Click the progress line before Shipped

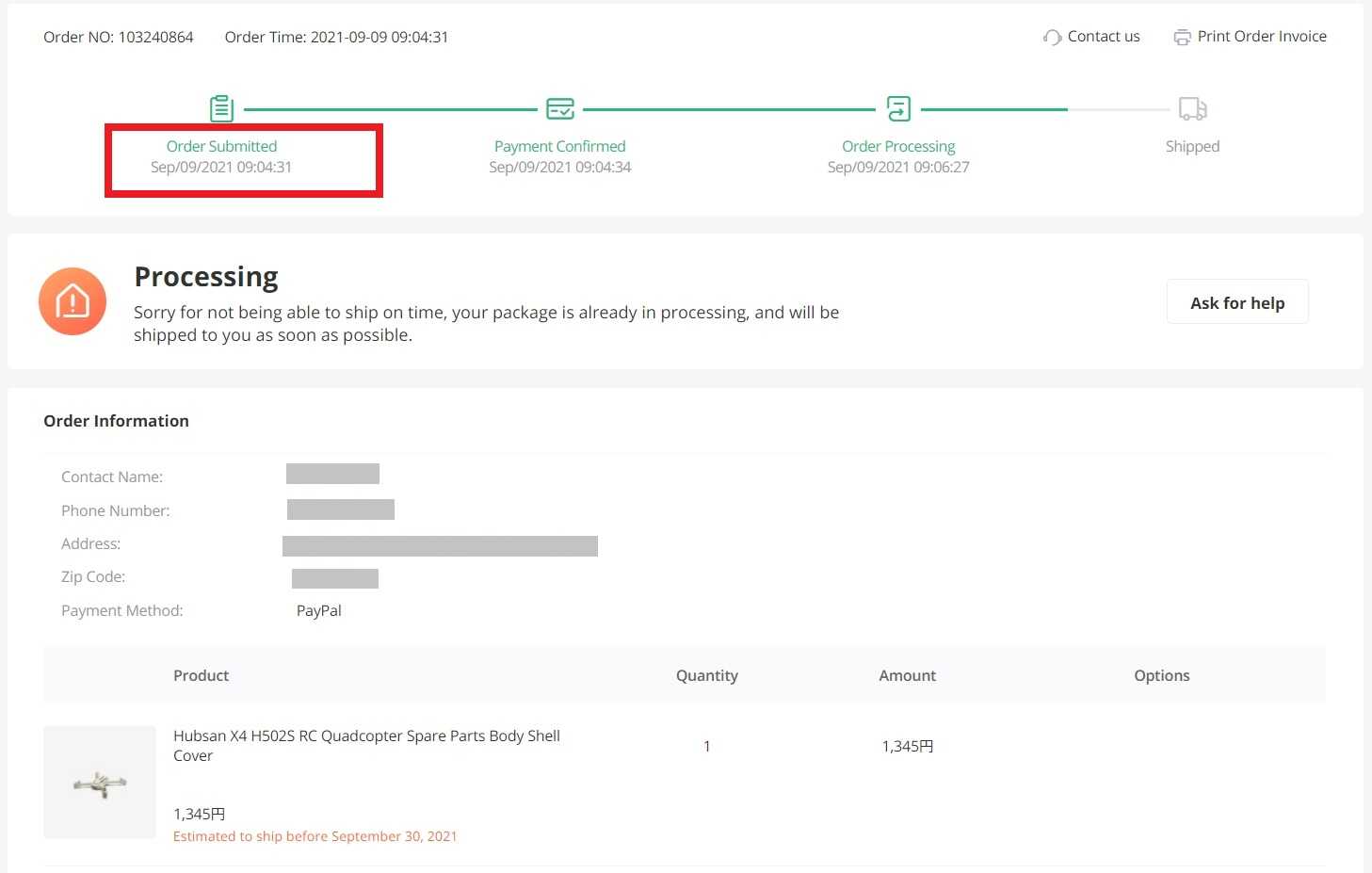click(1118, 110)
